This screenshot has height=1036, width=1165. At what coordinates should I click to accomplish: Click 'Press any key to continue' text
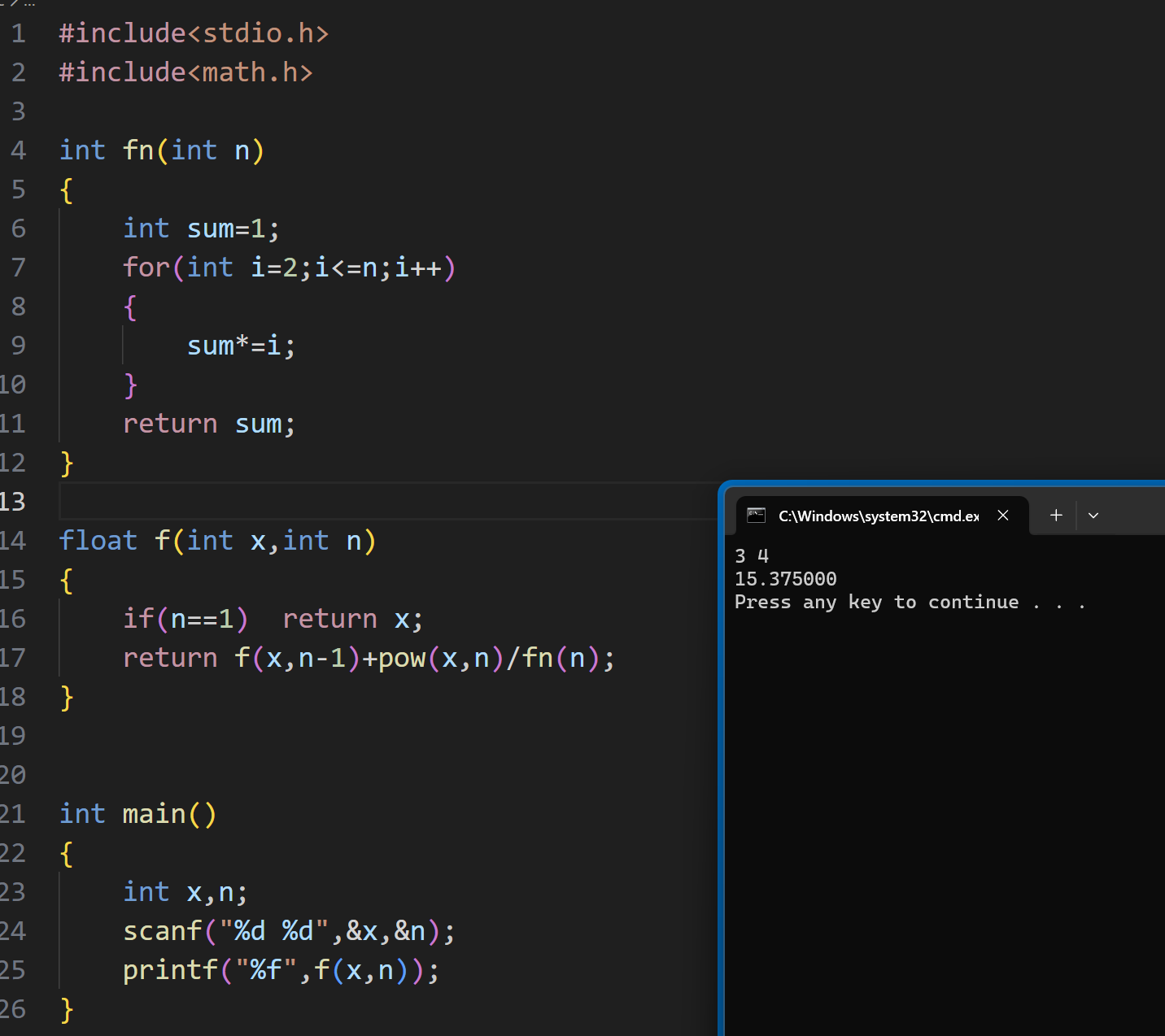tap(877, 603)
